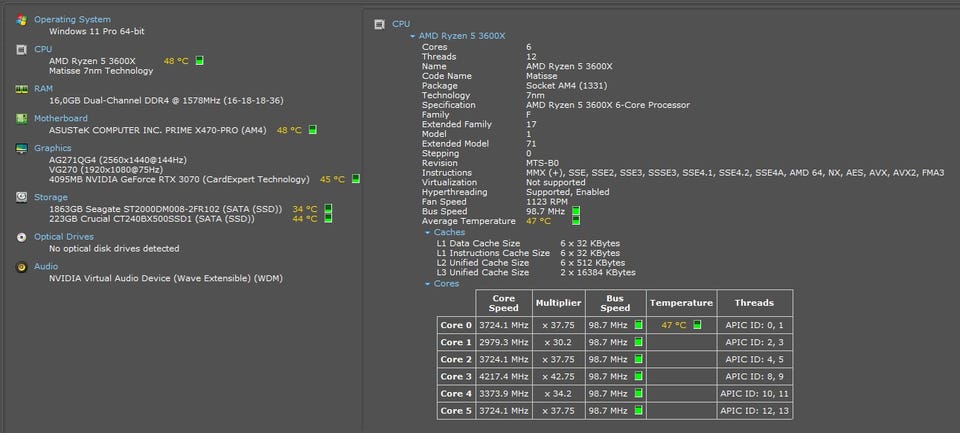The width and height of the screenshot is (960, 433).
Task: Click the CPU chip icon in summary
Action: pyautogui.click(x=21, y=49)
